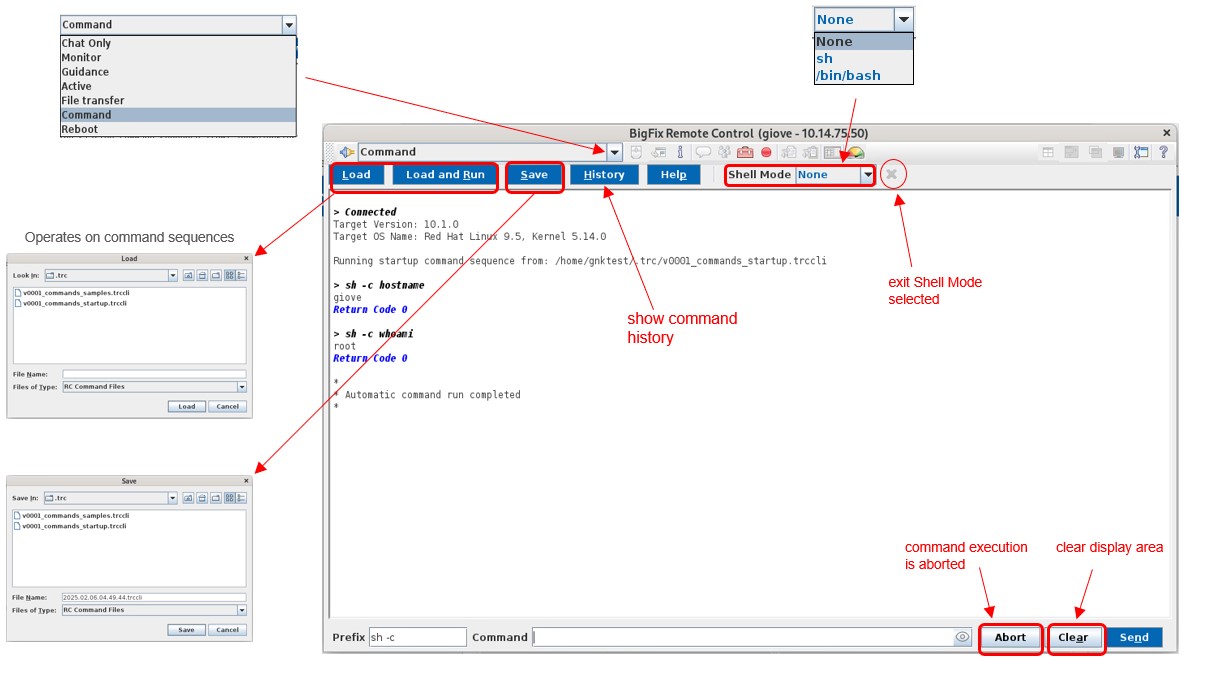
Task: Click the info 'i' icon in toolbar
Action: coord(680,152)
